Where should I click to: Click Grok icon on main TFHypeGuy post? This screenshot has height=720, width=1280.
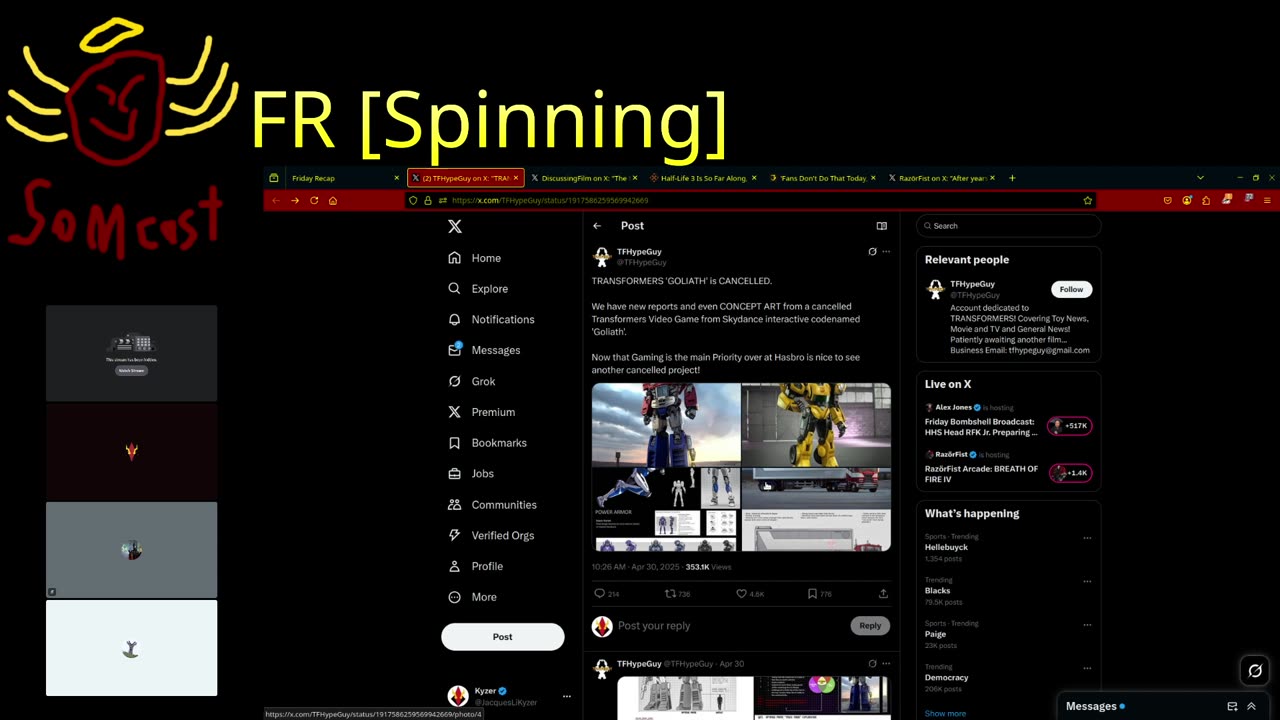click(x=872, y=252)
